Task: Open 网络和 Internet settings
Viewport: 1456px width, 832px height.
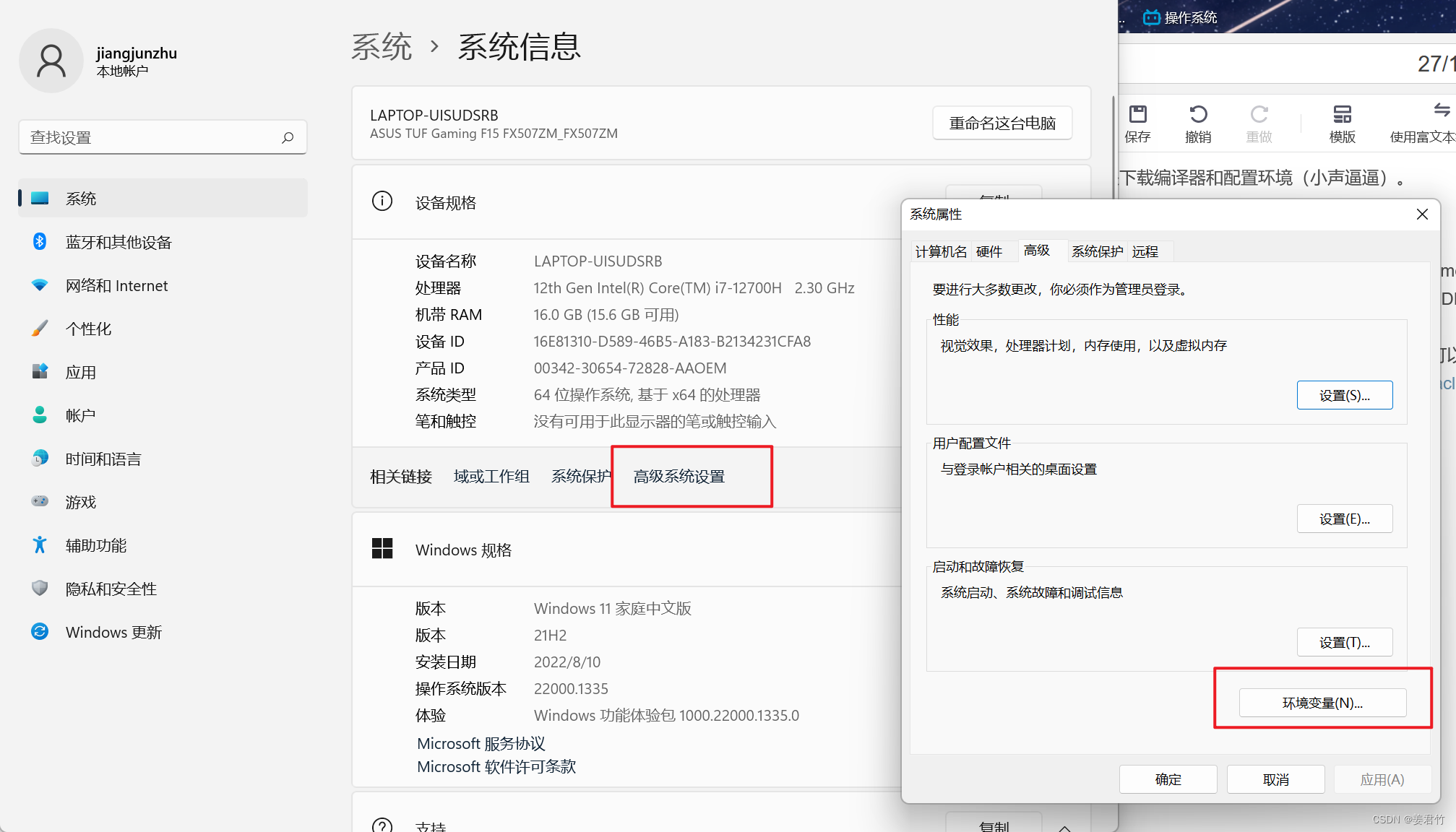Action: (x=116, y=286)
